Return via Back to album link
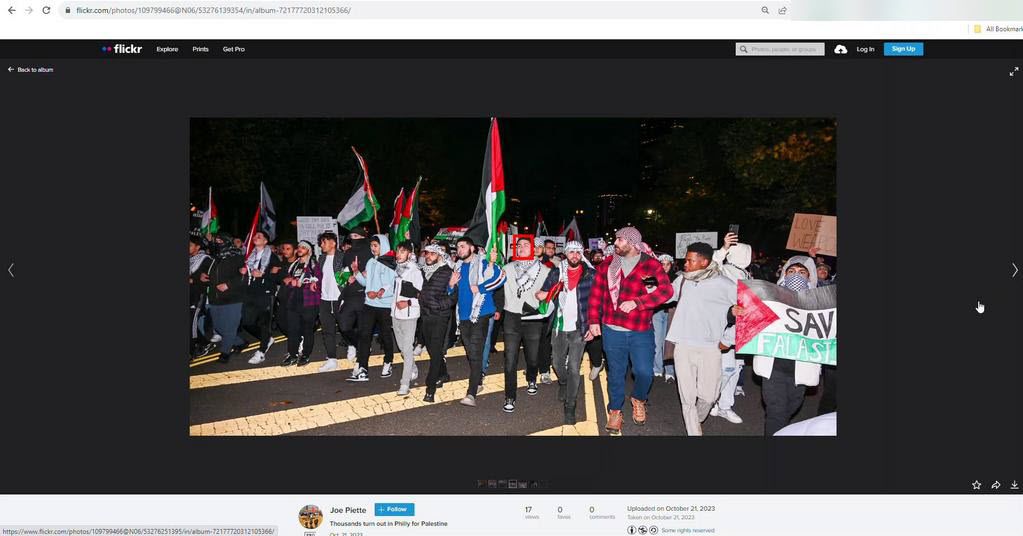Screen dimensions: 1023x536 (31, 70)
